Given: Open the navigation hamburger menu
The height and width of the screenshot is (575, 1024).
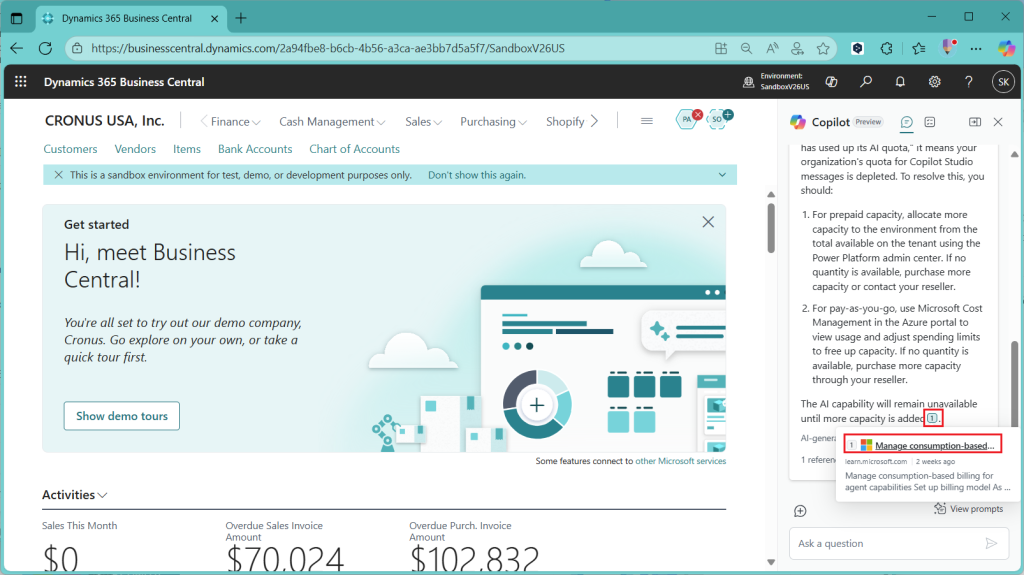Looking at the screenshot, I should 647,121.
